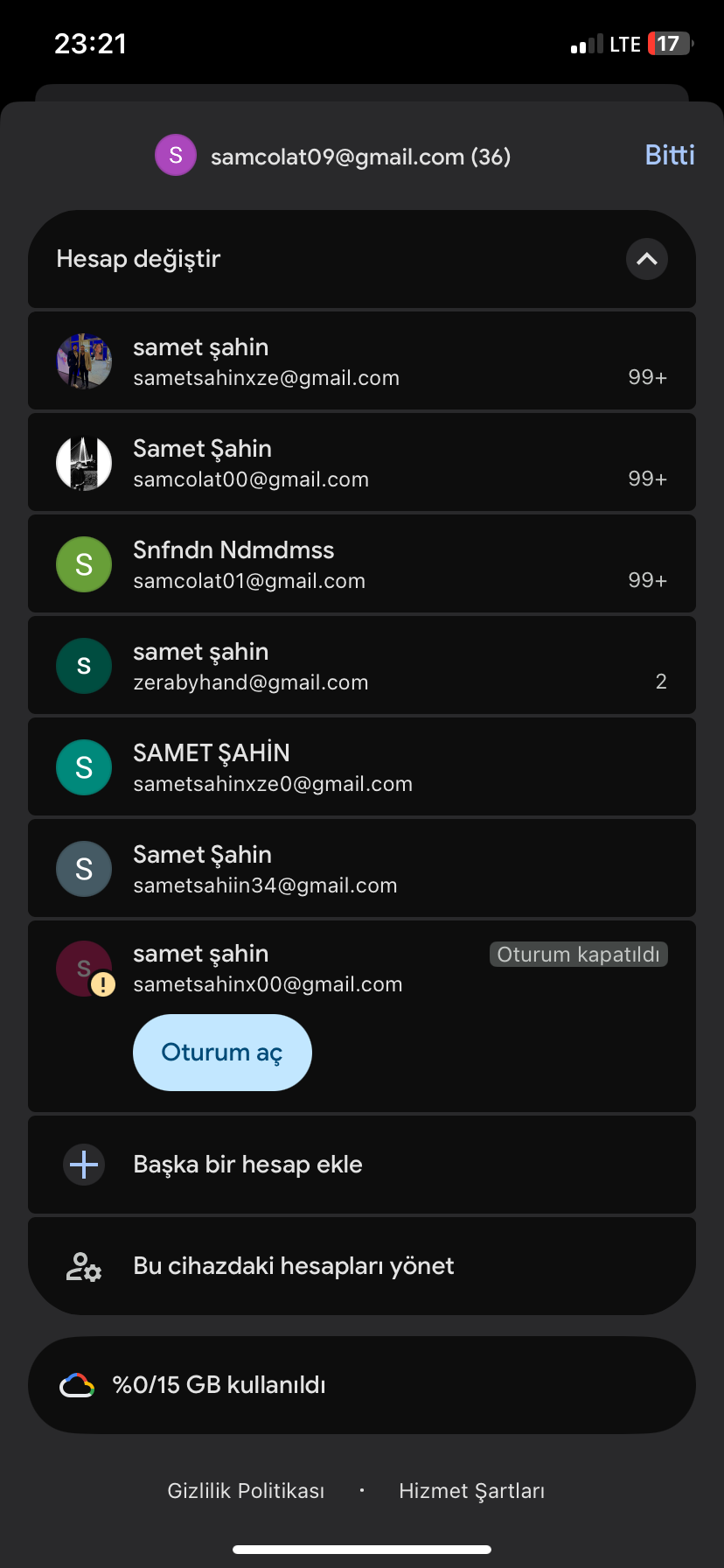Open the manage accounts person-gear icon
724x1568 pixels.
point(84,1266)
